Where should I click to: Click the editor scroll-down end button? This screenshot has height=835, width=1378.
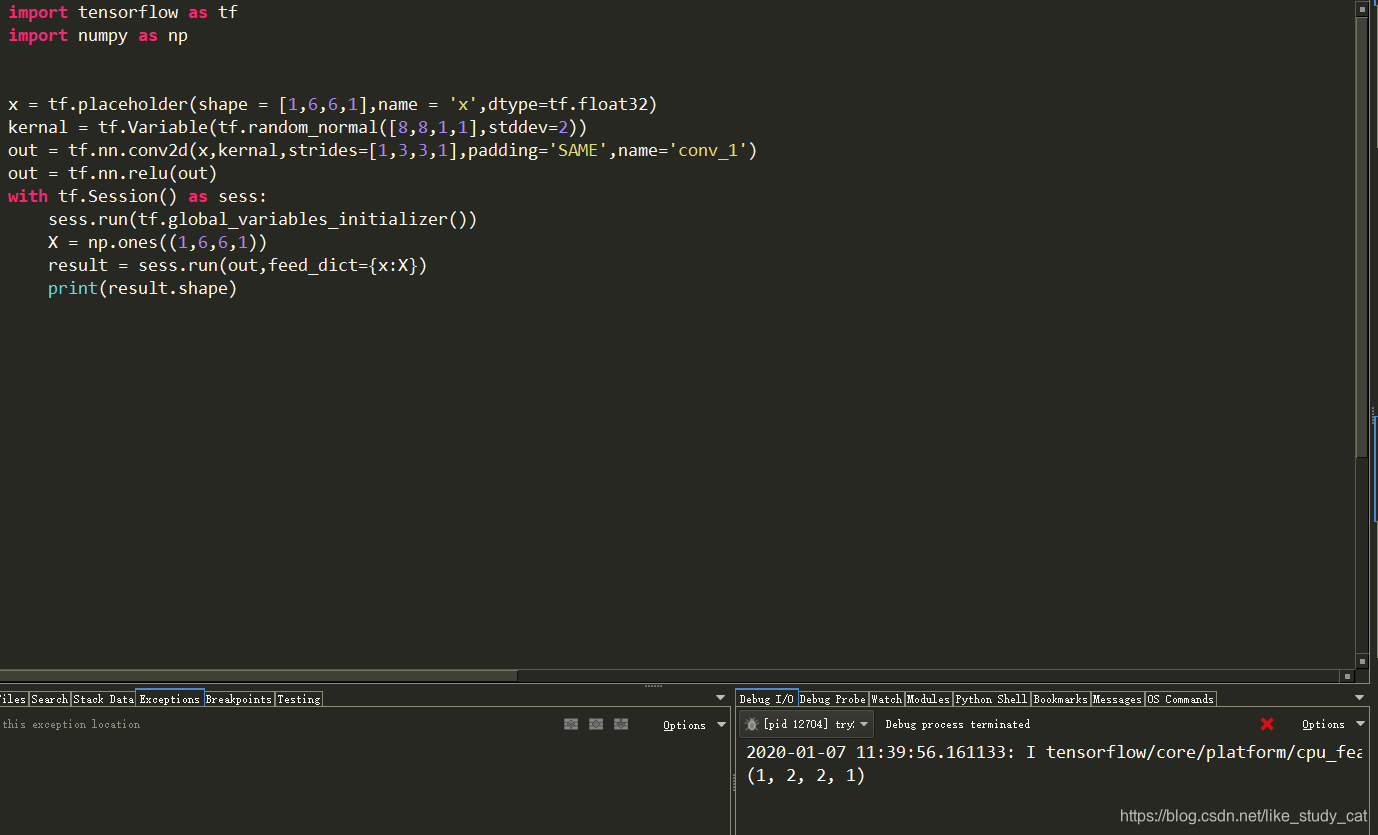point(1361,661)
